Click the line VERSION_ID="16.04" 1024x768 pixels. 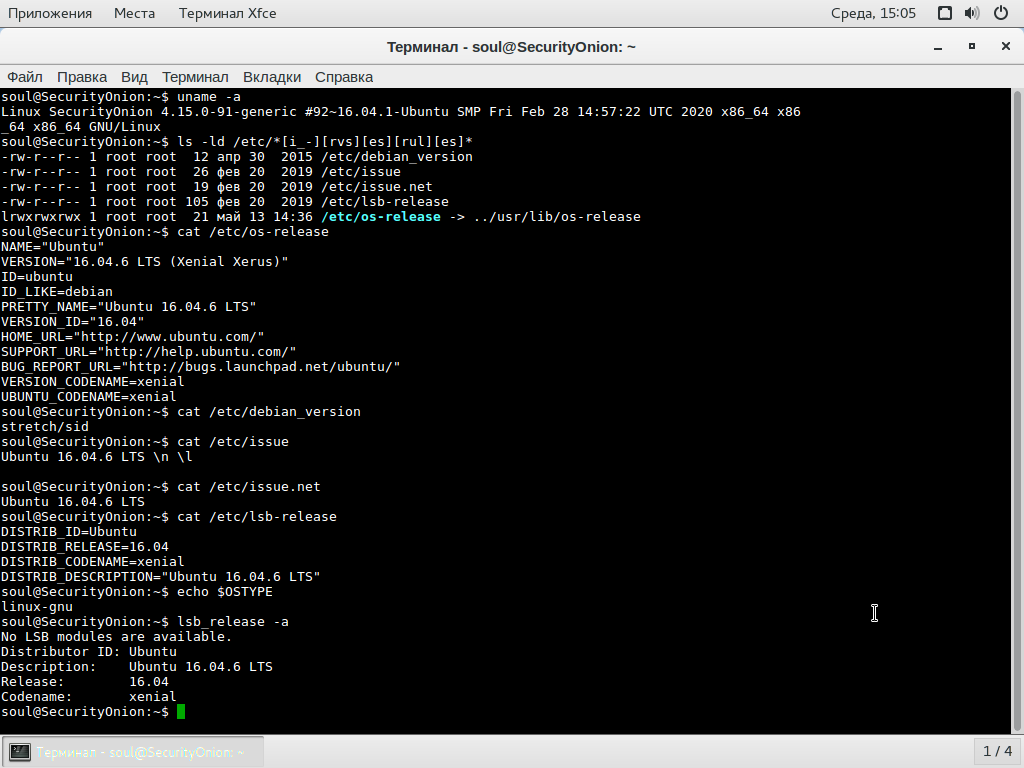[x=72, y=322]
